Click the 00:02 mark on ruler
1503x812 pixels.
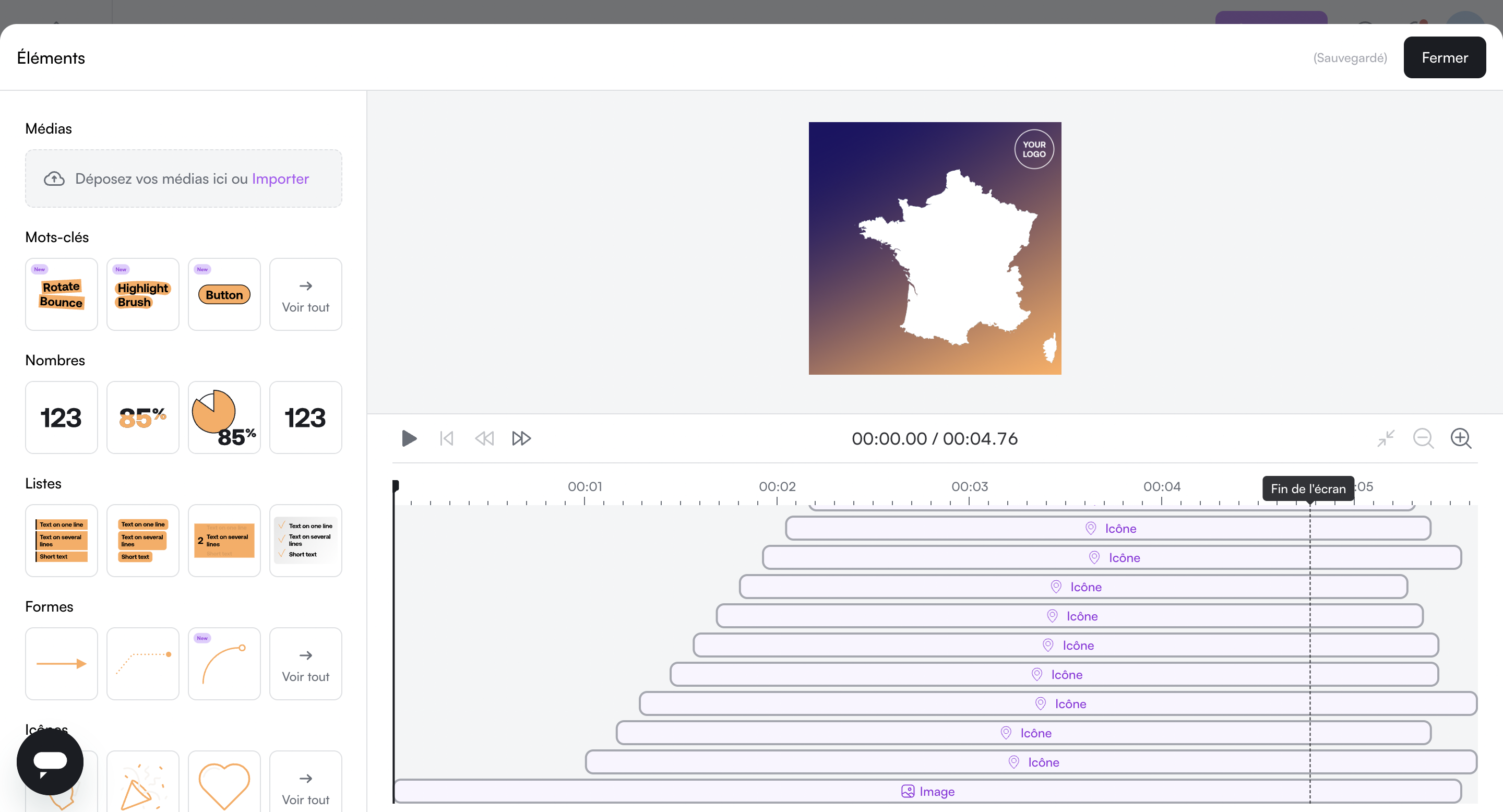777,486
